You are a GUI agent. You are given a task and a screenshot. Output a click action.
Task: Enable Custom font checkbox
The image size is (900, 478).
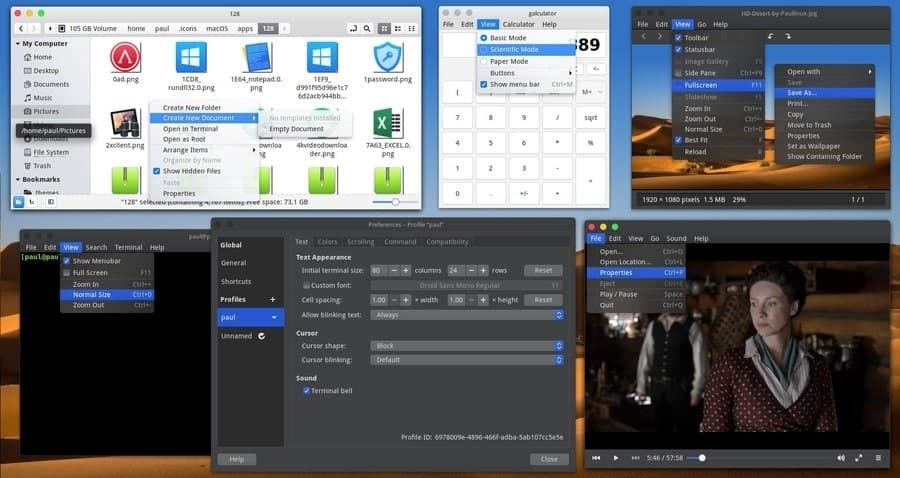pos(306,285)
